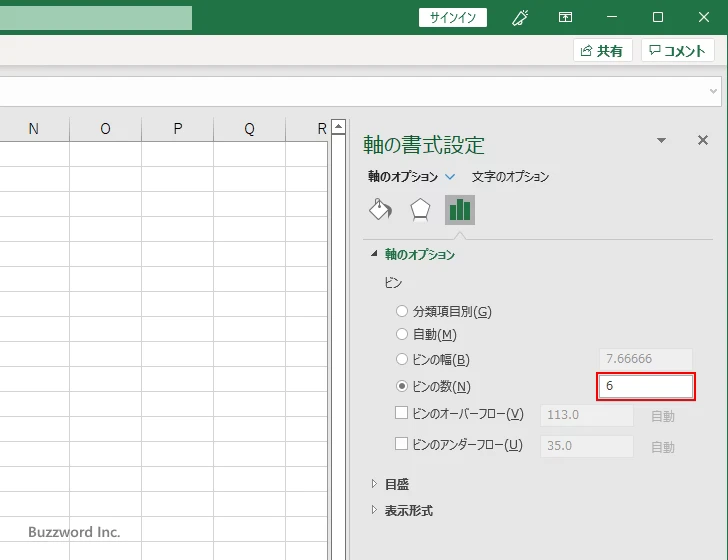Open the Fill & Line paint bucket tab
Viewport: 728px width, 560px height.
[x=380, y=210]
